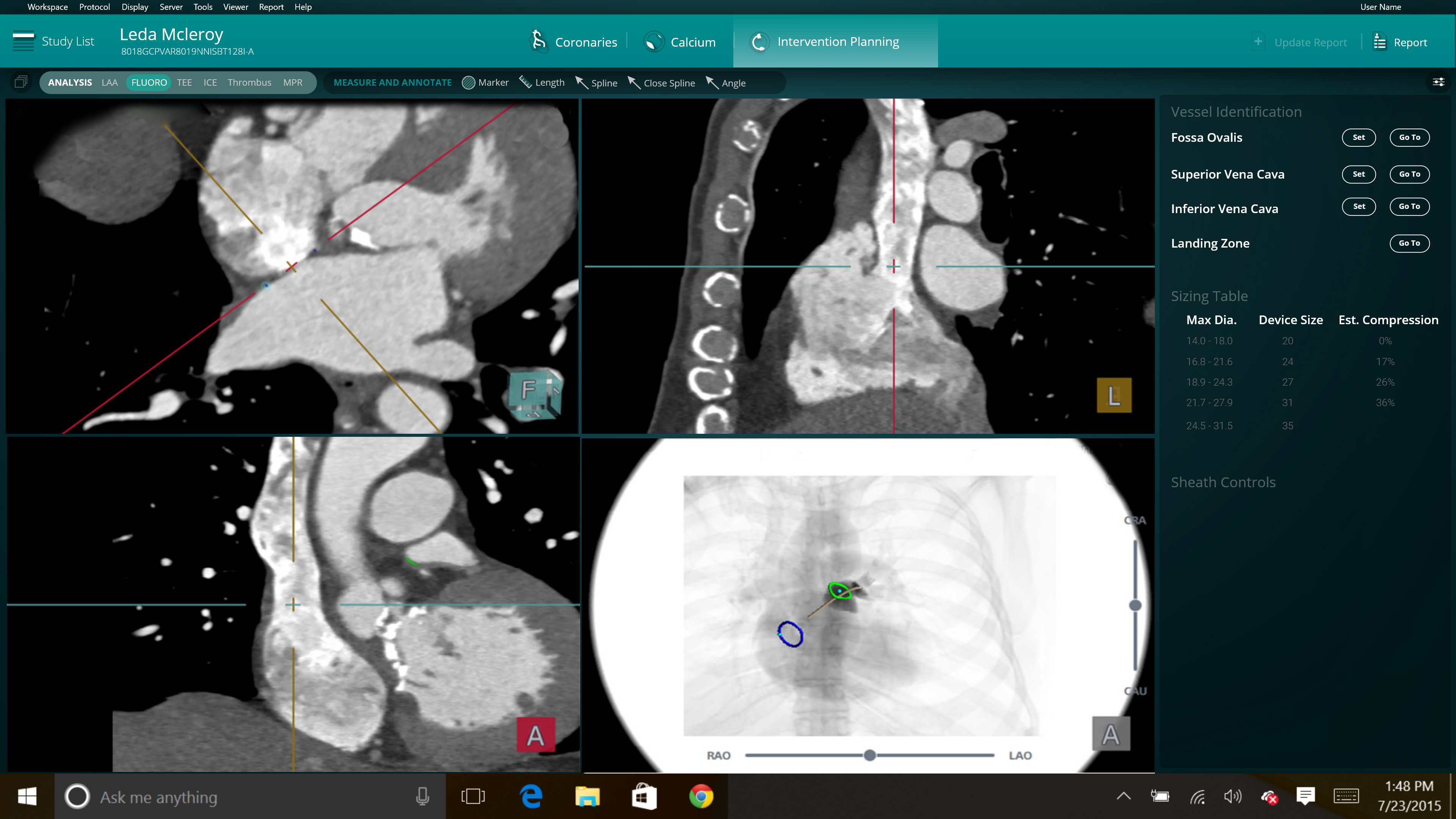Open the Report menu in the menu bar
Viewport: 1456px width, 819px height.
[x=271, y=7]
